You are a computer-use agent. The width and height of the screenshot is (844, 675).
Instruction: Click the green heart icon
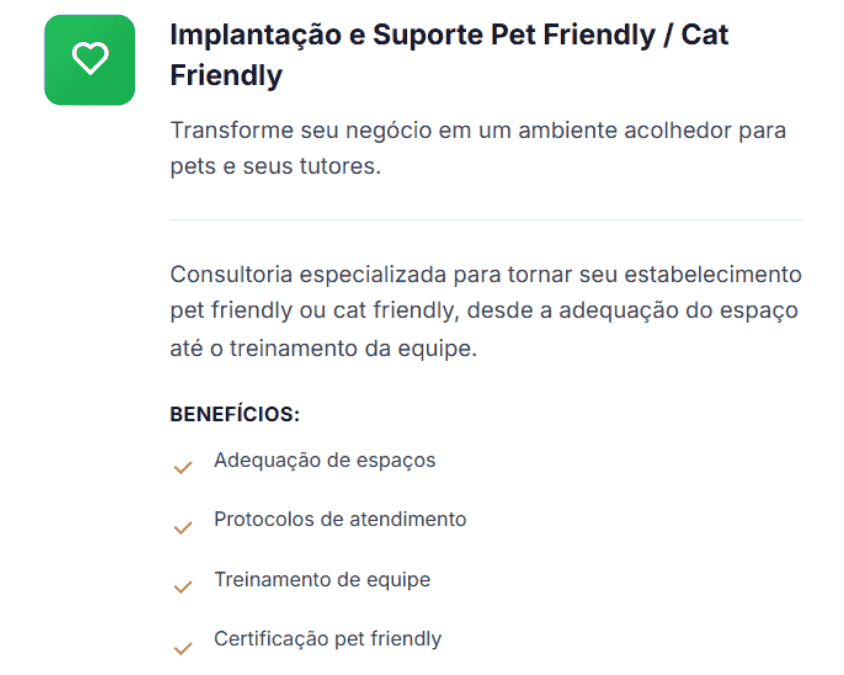pyautogui.click(x=90, y=60)
